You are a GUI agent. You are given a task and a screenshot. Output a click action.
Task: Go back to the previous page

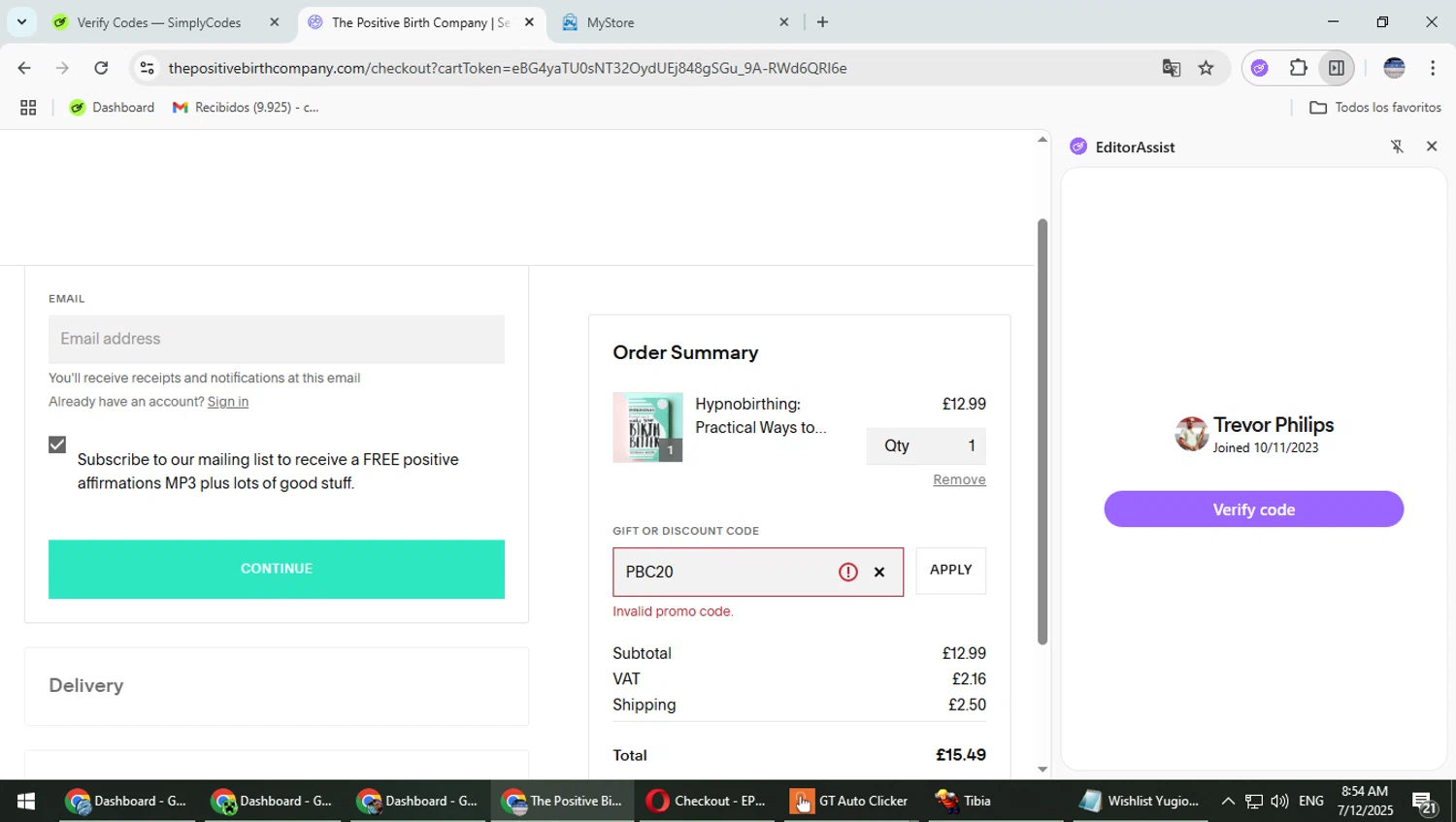(24, 68)
